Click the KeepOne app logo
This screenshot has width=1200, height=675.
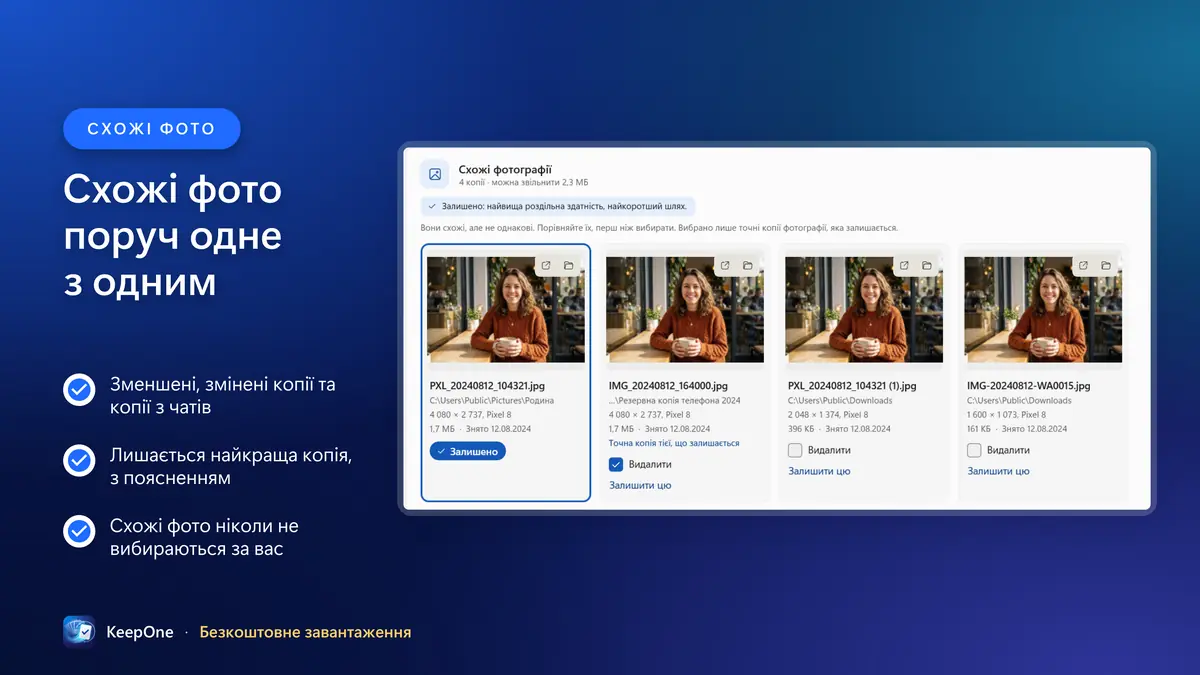(x=79, y=632)
